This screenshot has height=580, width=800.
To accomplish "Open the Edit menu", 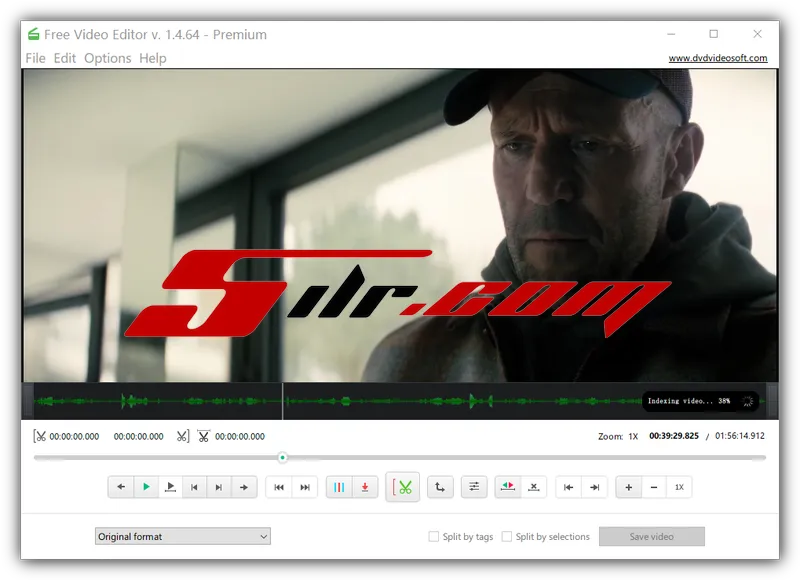I will click(65, 58).
